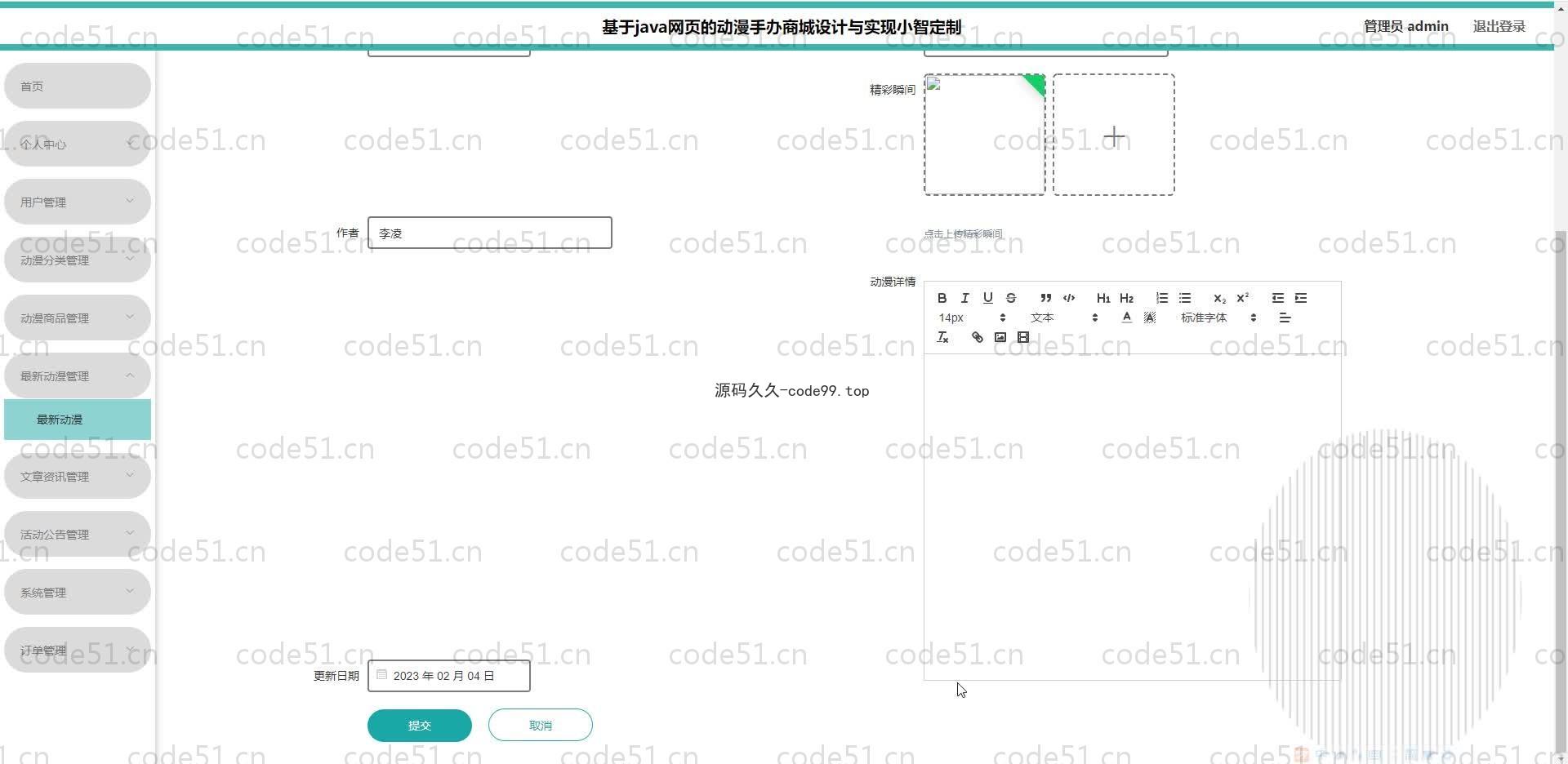Expand the 个人中心 sidebar menu
This screenshot has width=1568, height=764.
[78, 144]
